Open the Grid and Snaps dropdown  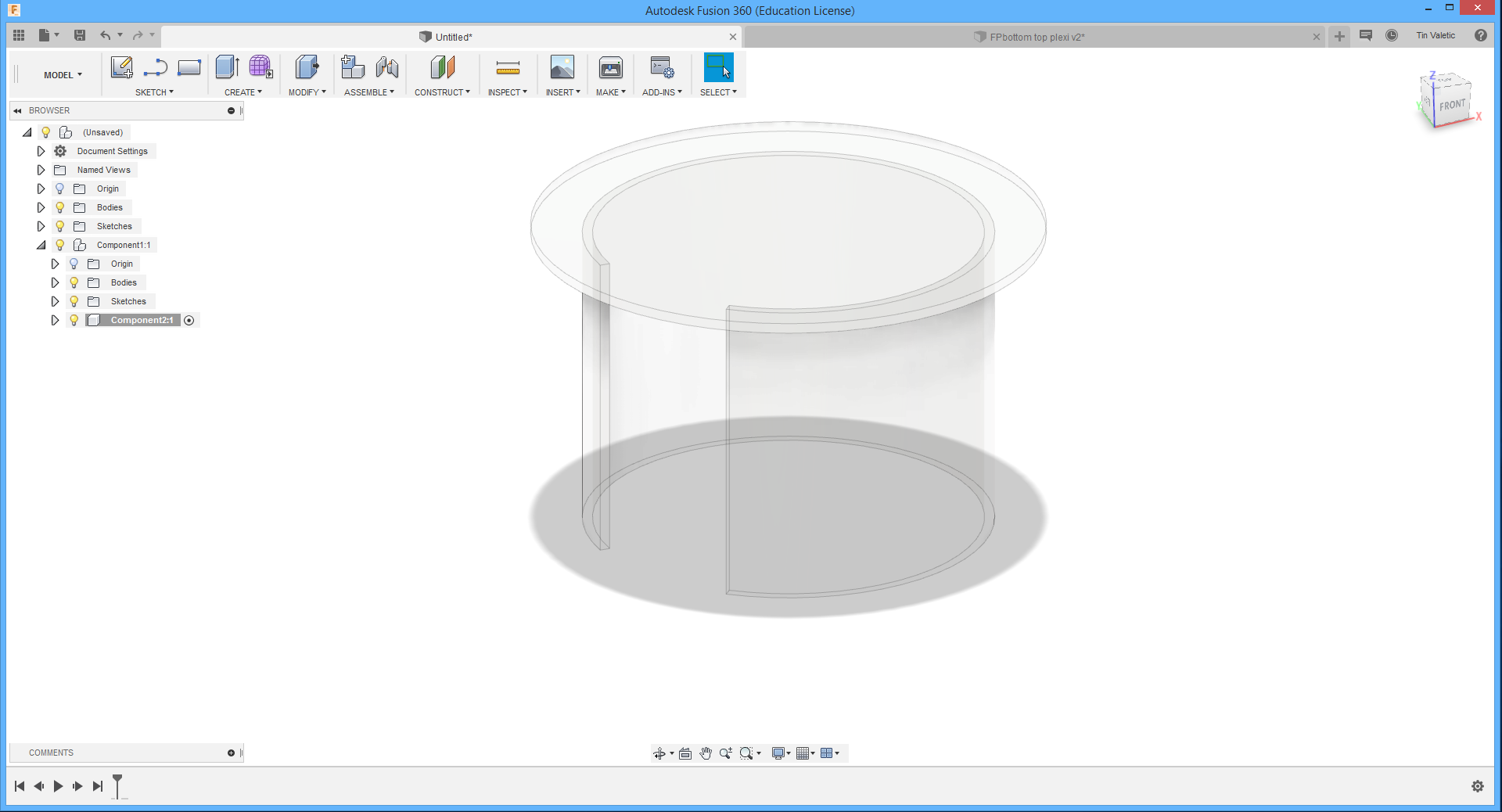pos(805,753)
